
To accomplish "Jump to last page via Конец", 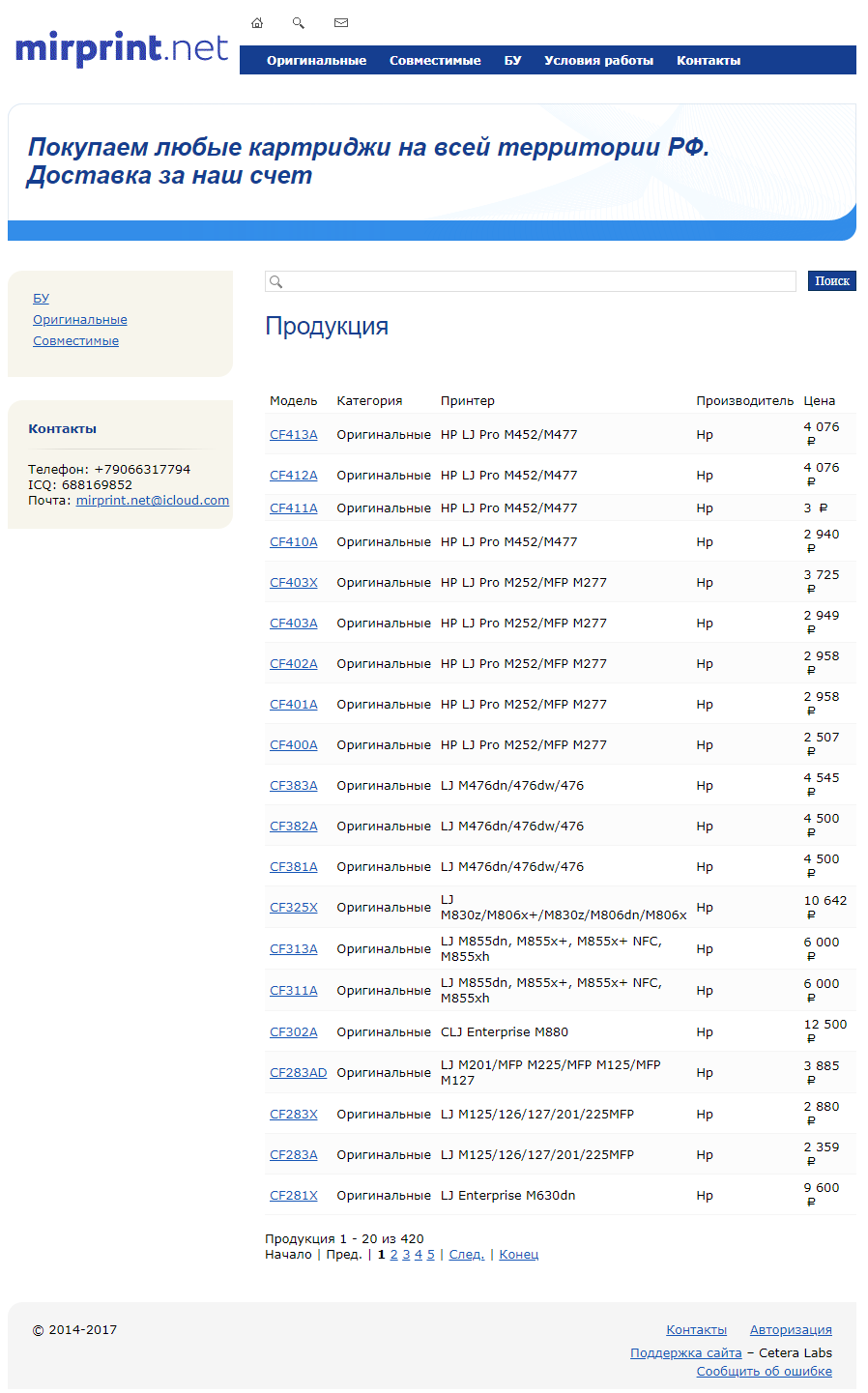I will (518, 1255).
